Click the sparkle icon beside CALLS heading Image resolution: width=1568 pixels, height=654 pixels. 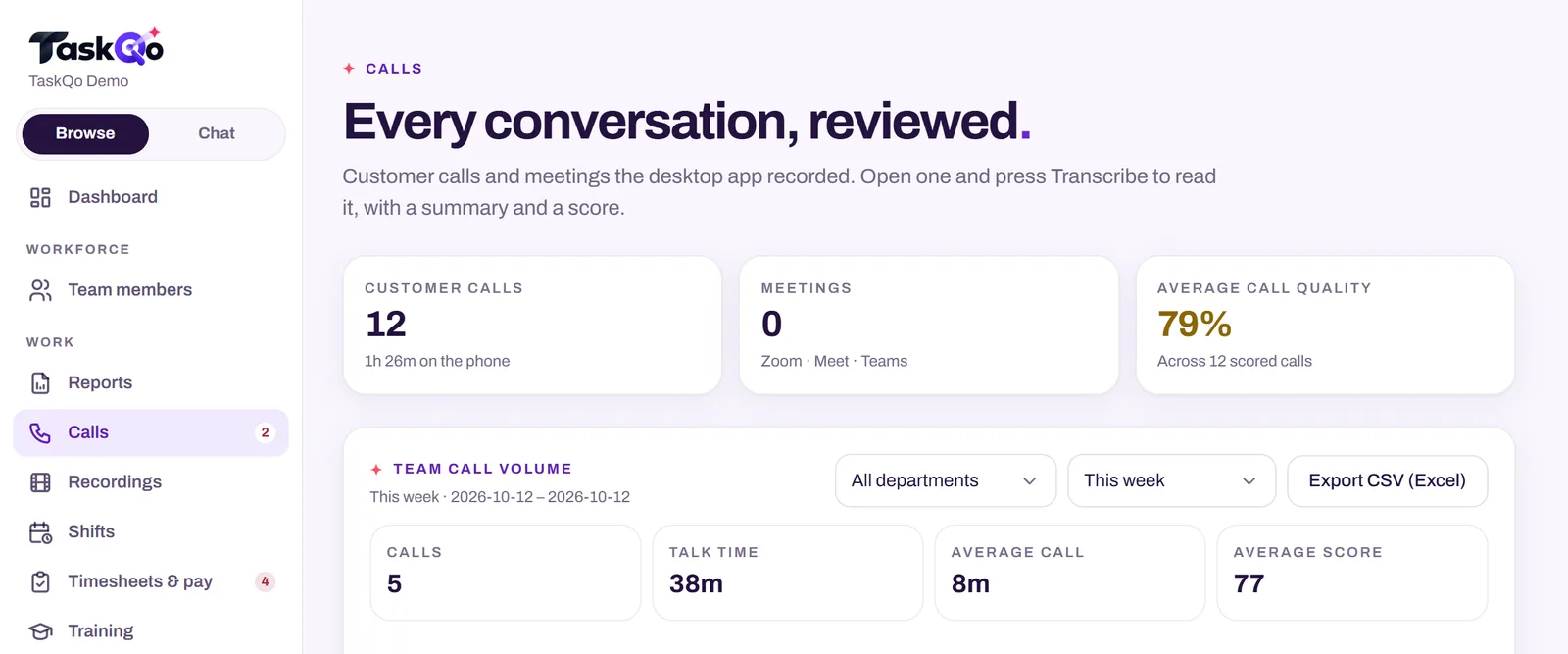[349, 69]
